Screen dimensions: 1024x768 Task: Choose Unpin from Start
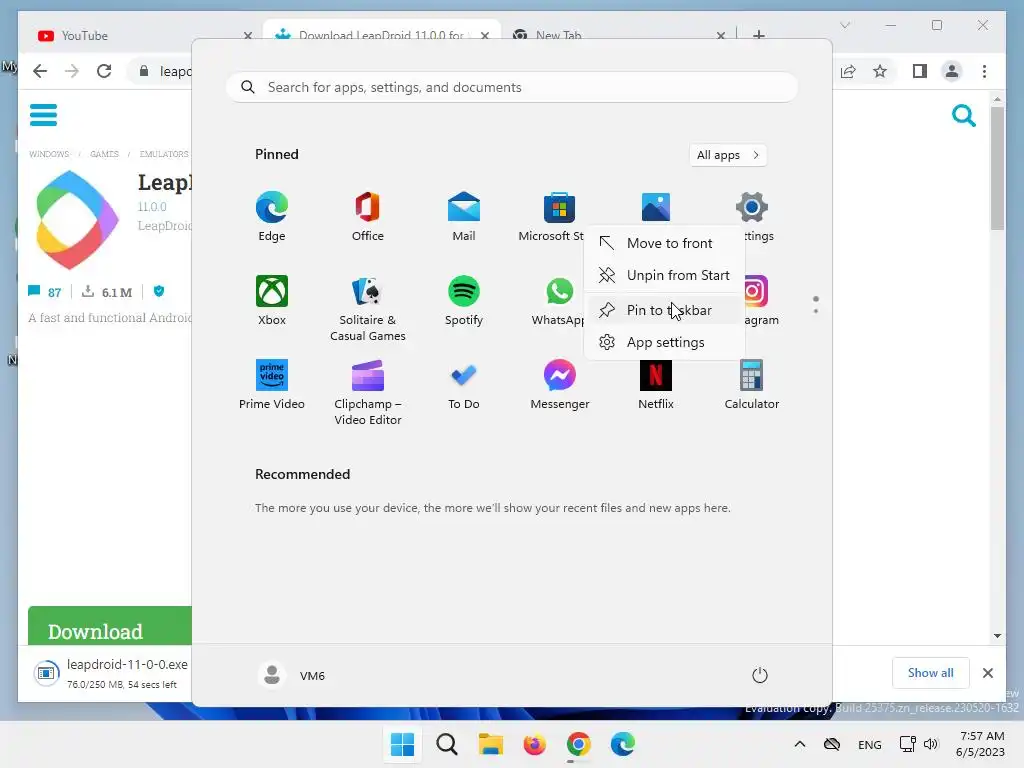665,275
